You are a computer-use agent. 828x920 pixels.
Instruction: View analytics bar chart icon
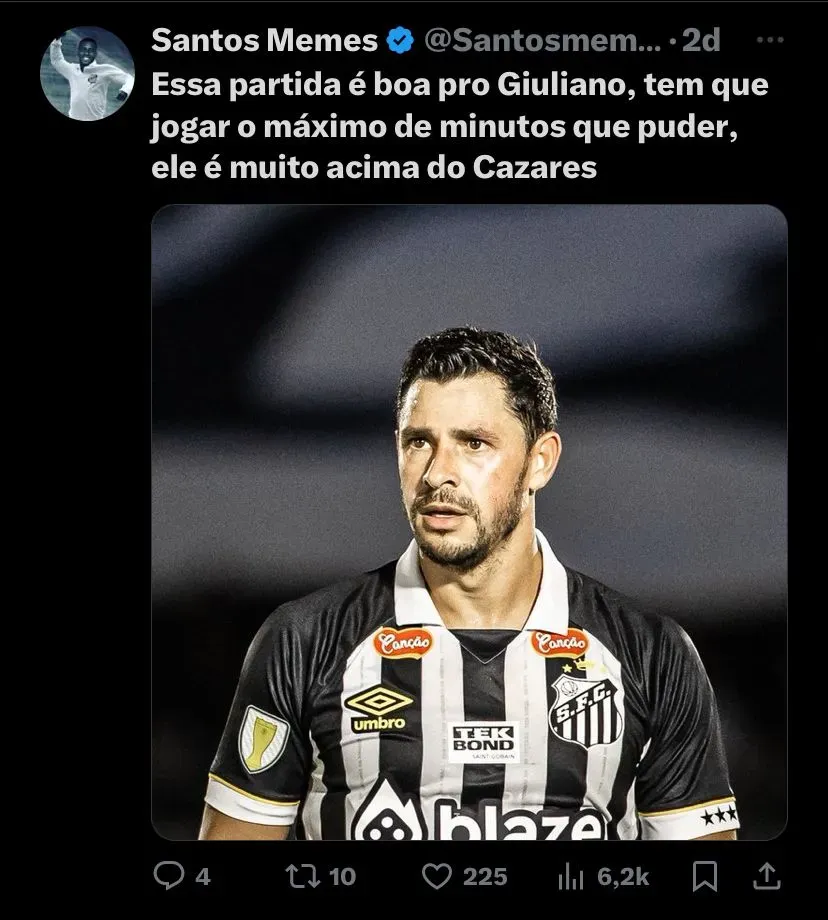pos(570,878)
